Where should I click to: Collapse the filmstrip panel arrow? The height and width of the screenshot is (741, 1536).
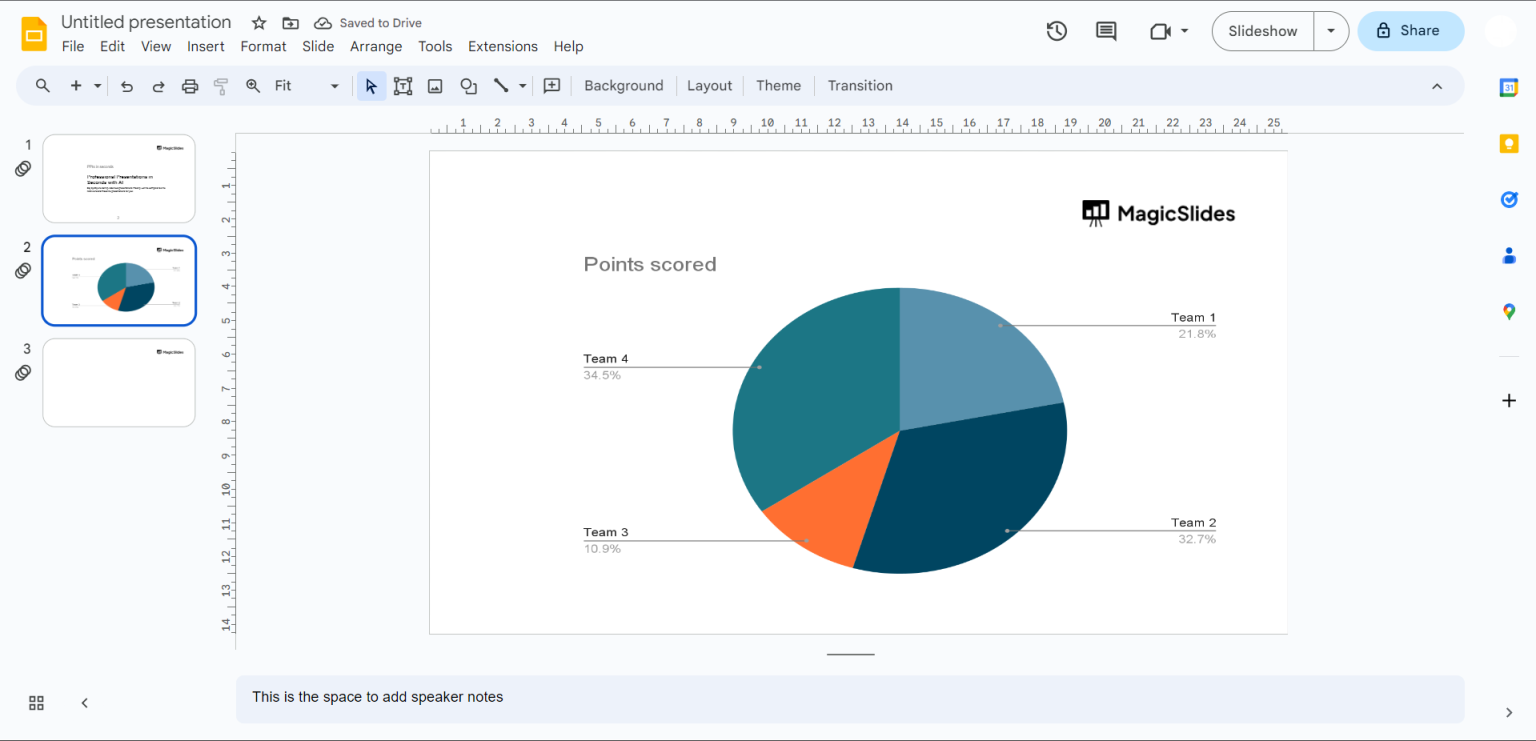[x=85, y=703]
